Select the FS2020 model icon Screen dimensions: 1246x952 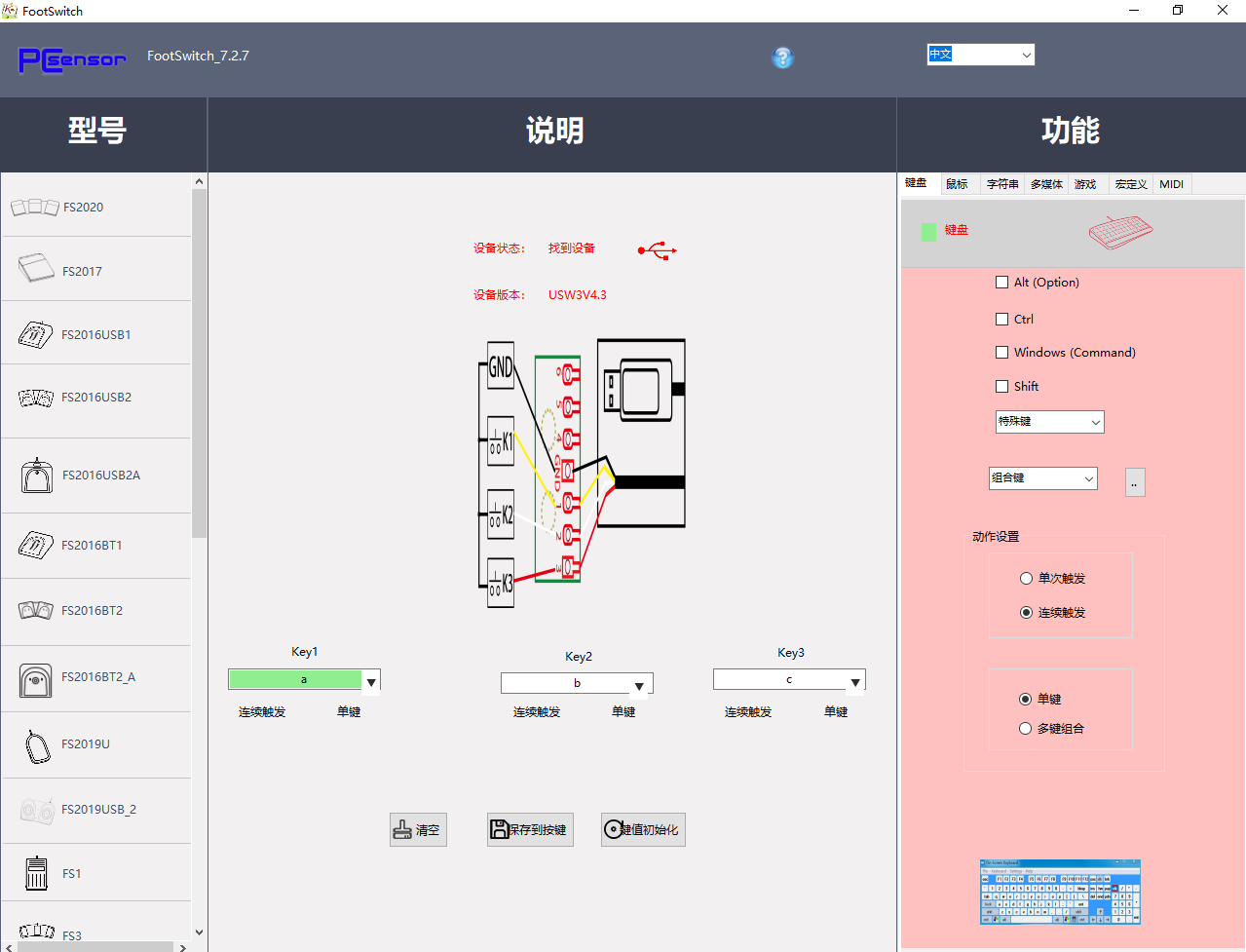[35, 206]
